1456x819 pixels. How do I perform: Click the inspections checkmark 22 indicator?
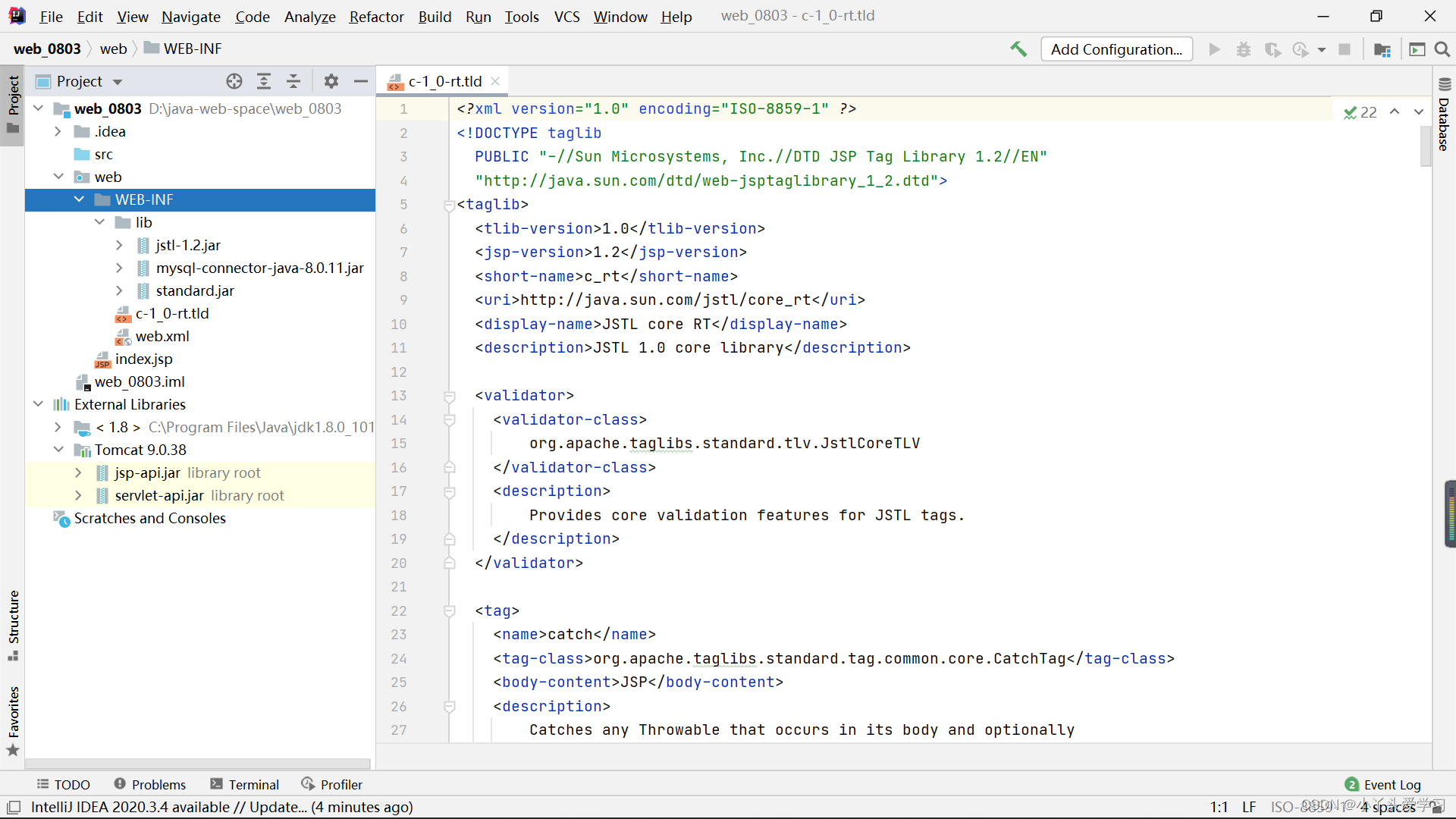coord(1360,112)
